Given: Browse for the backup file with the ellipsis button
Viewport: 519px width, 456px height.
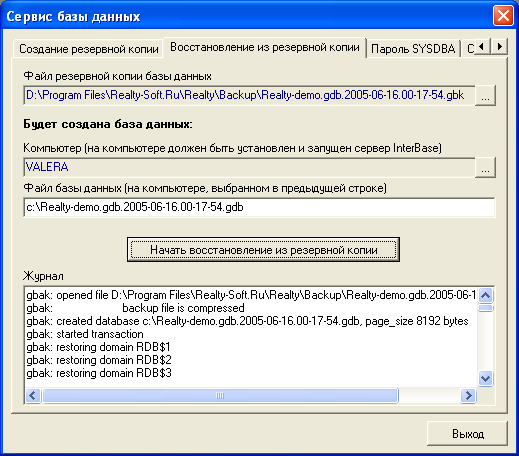Looking at the screenshot, I should point(485,96).
